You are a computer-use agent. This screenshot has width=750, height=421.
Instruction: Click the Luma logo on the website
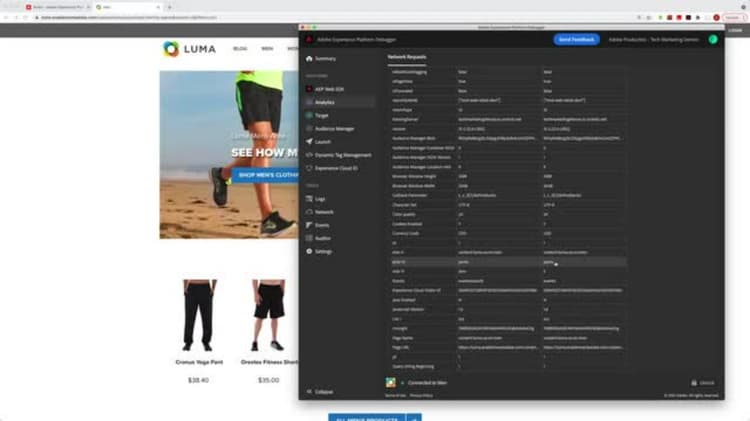click(189, 49)
